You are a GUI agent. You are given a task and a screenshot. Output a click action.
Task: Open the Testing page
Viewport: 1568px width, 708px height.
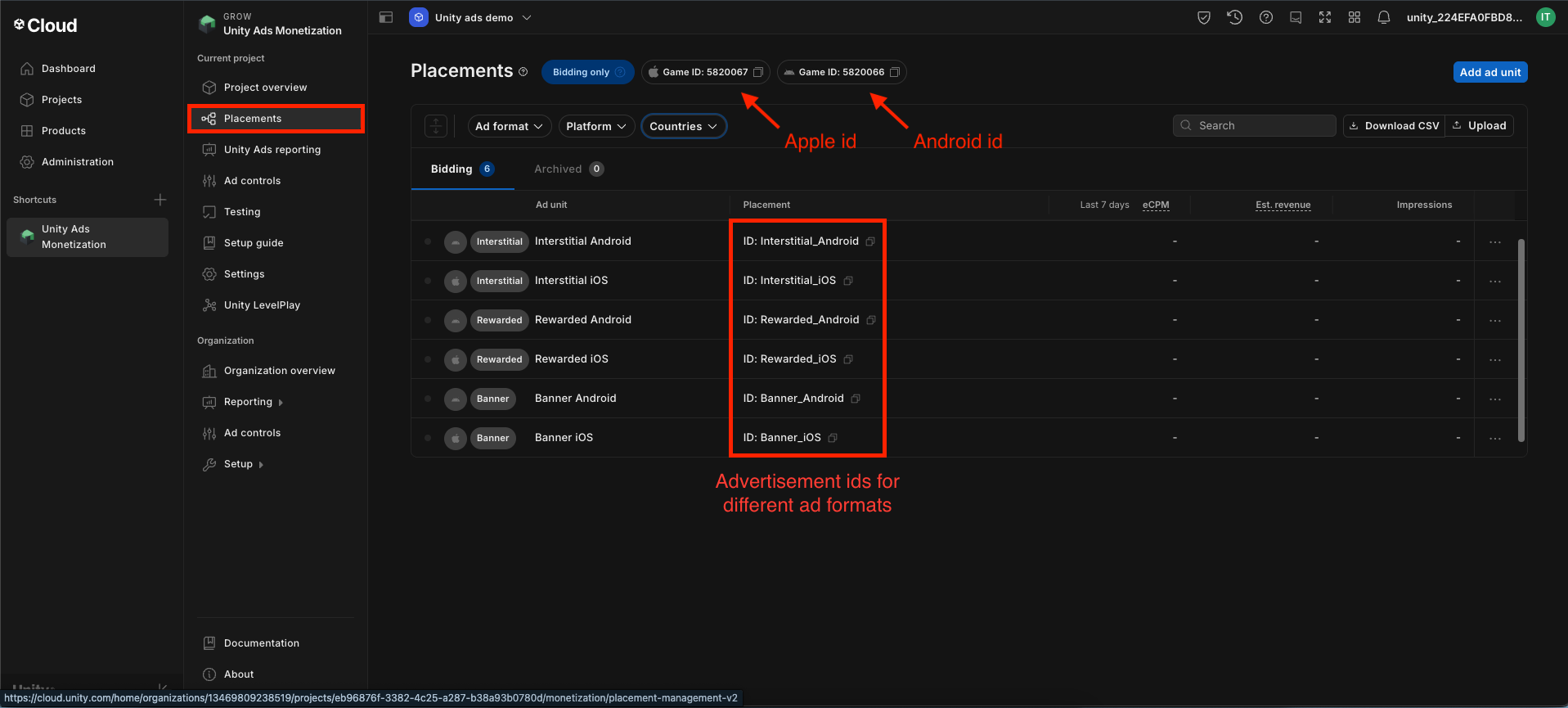[276, 212]
